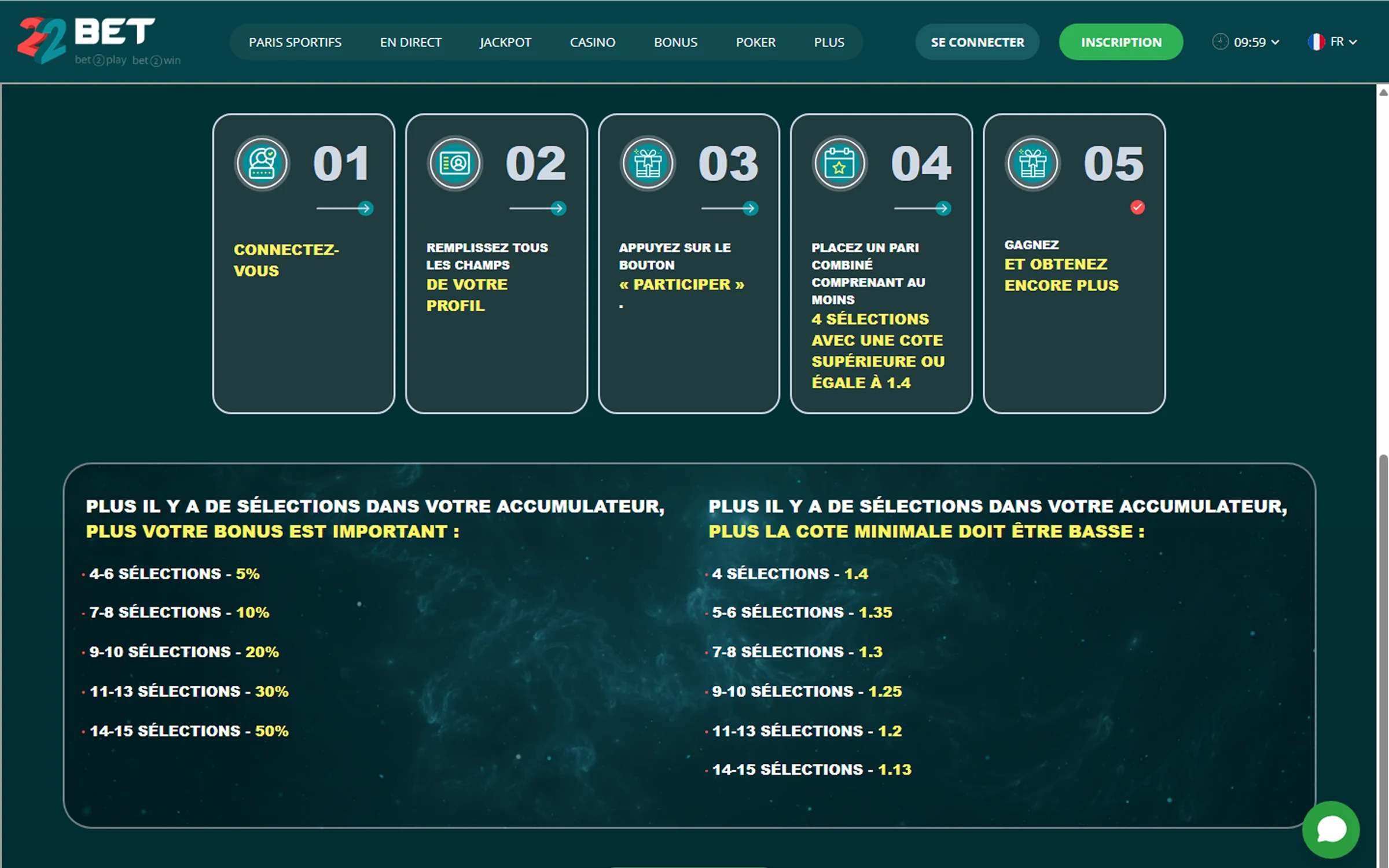
Task: Open the JACKPOT menu item
Action: click(505, 42)
